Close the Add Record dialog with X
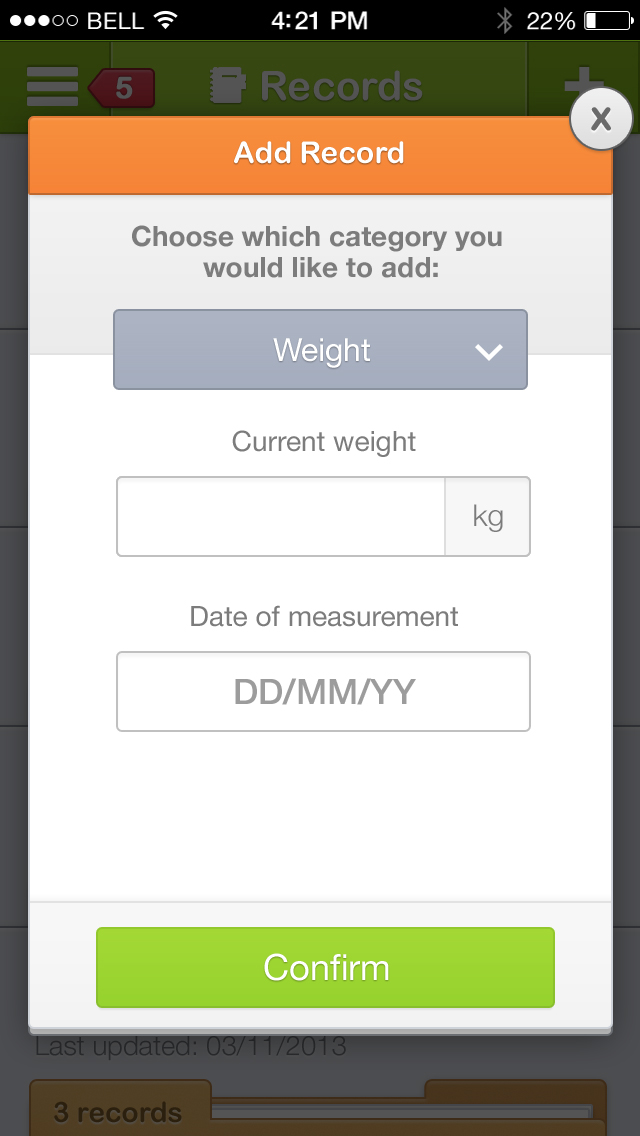 pos(600,120)
